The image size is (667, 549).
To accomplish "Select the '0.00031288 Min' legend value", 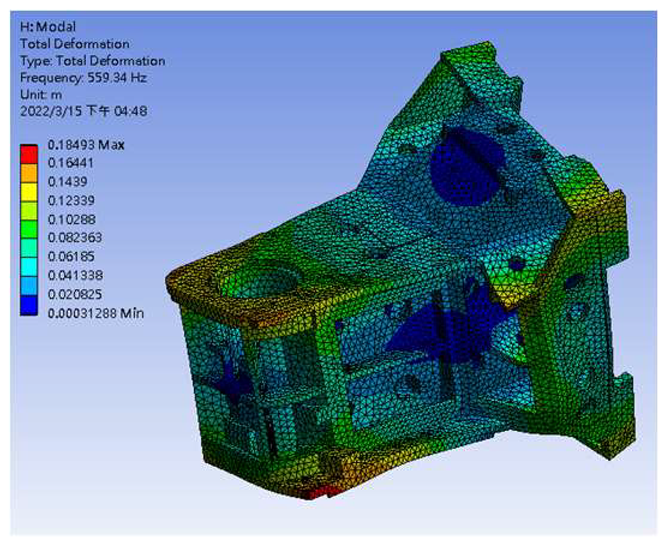I will click(96, 314).
